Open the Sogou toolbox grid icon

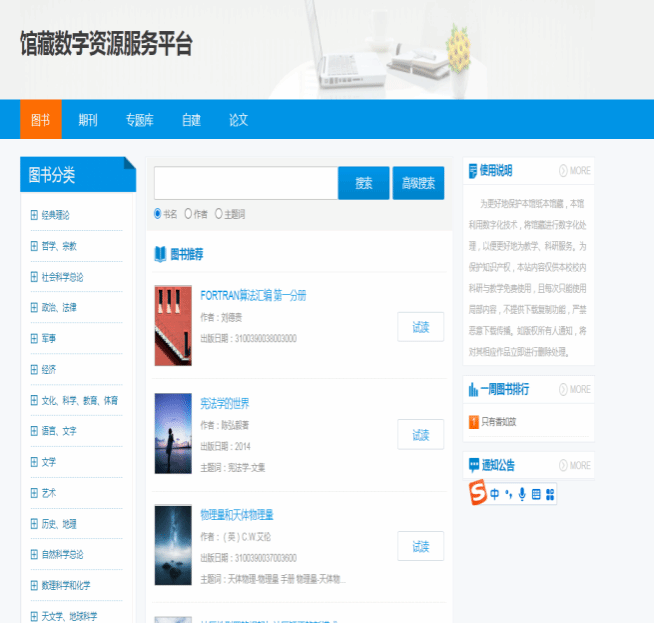click(549, 494)
